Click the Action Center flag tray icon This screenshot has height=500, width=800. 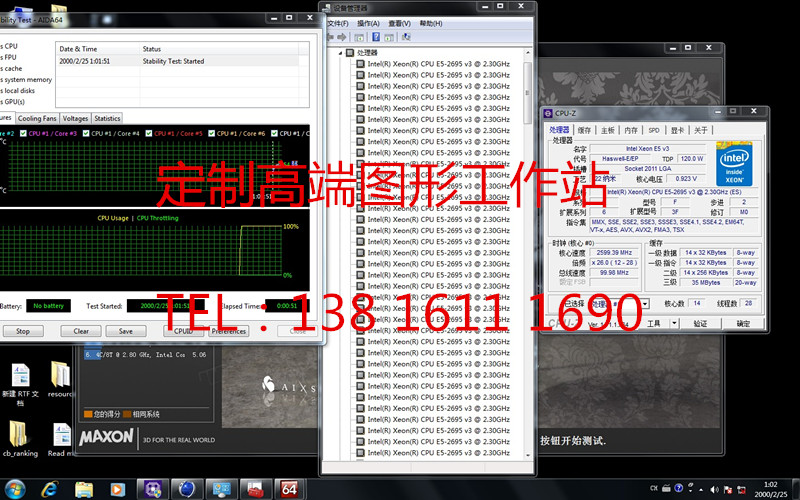(x=728, y=489)
